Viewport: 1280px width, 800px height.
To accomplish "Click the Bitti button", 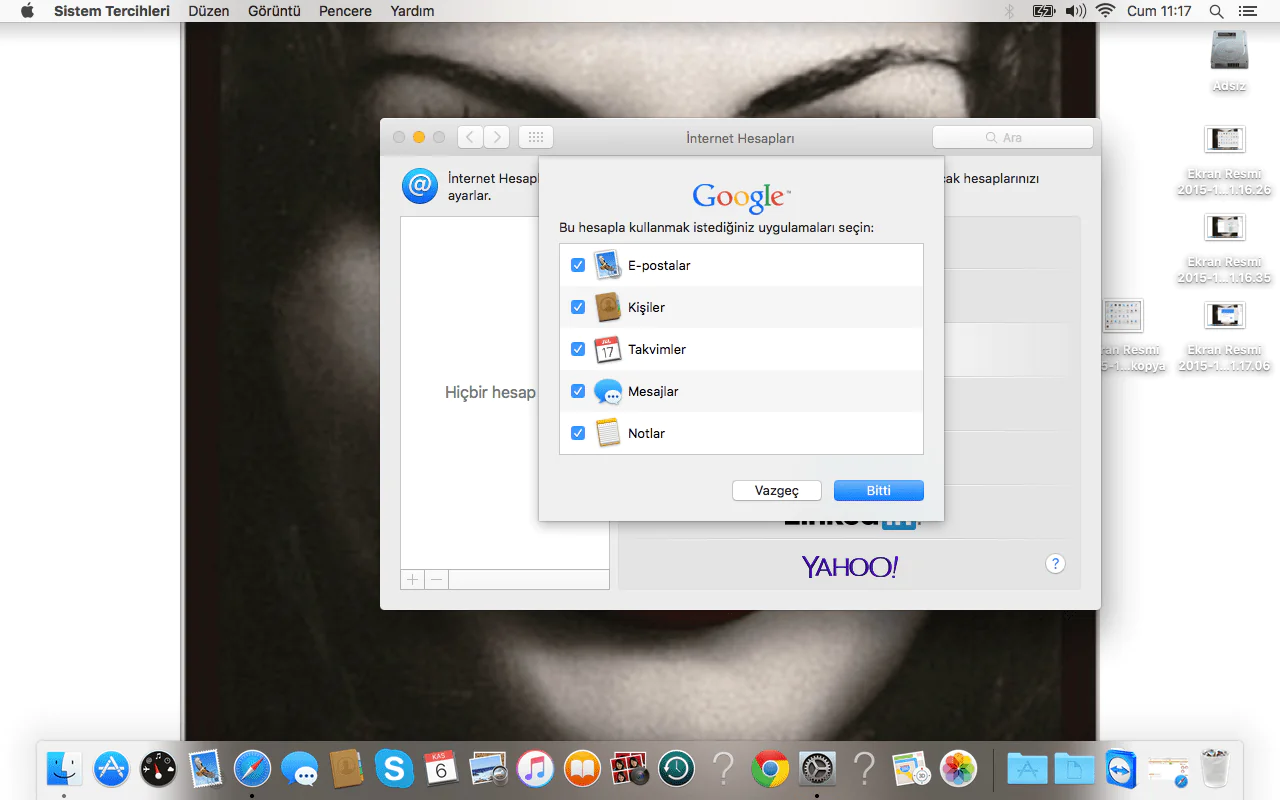I will pyautogui.click(x=878, y=491).
